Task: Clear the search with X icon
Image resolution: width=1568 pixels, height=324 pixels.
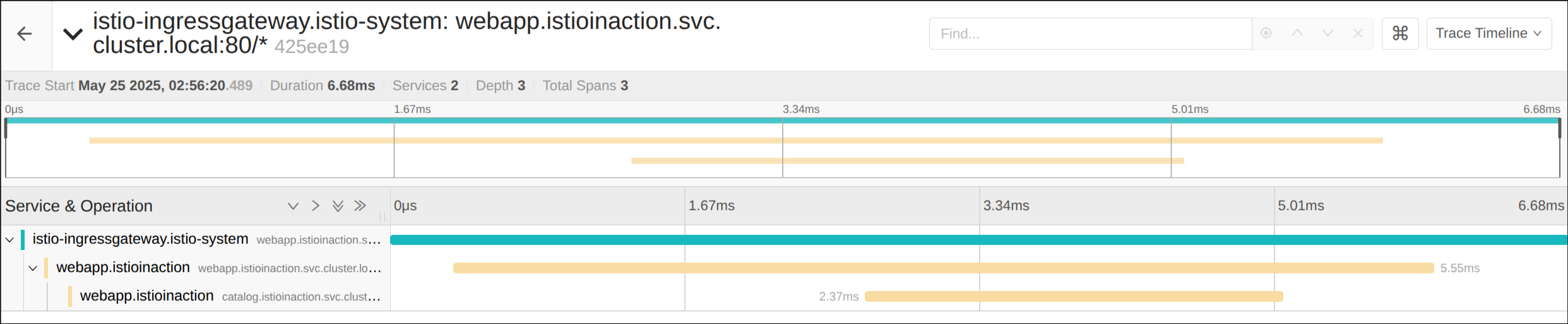Action: click(x=1358, y=33)
